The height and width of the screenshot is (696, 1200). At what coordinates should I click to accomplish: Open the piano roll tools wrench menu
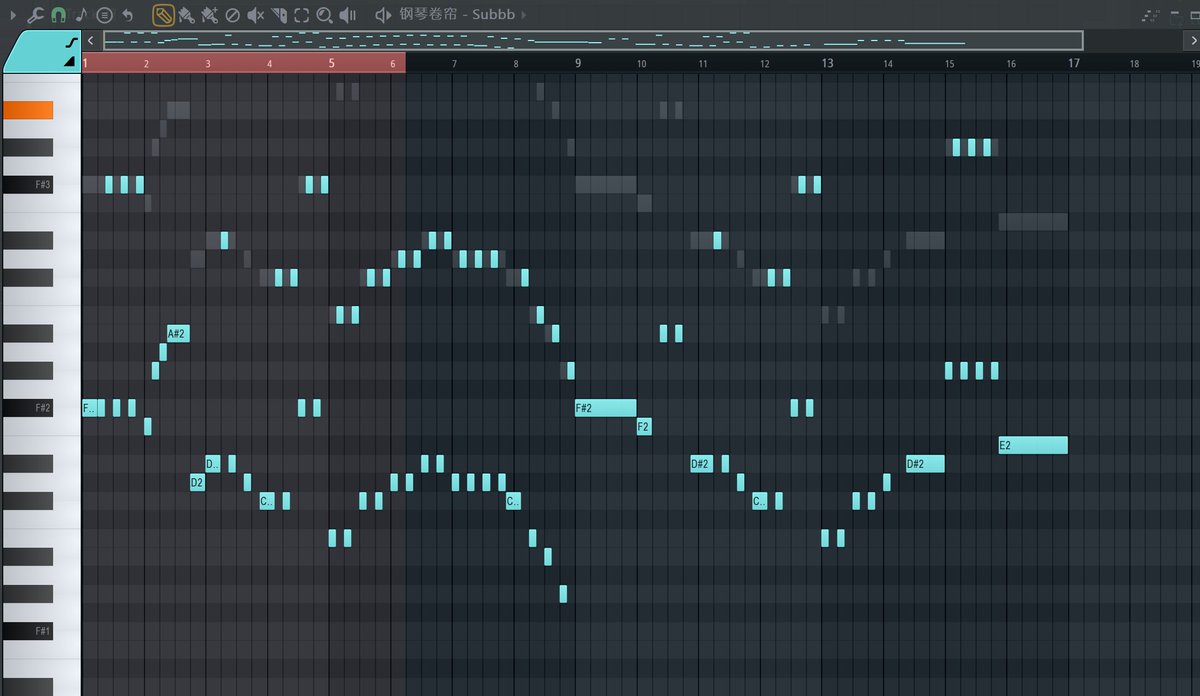(x=35, y=15)
